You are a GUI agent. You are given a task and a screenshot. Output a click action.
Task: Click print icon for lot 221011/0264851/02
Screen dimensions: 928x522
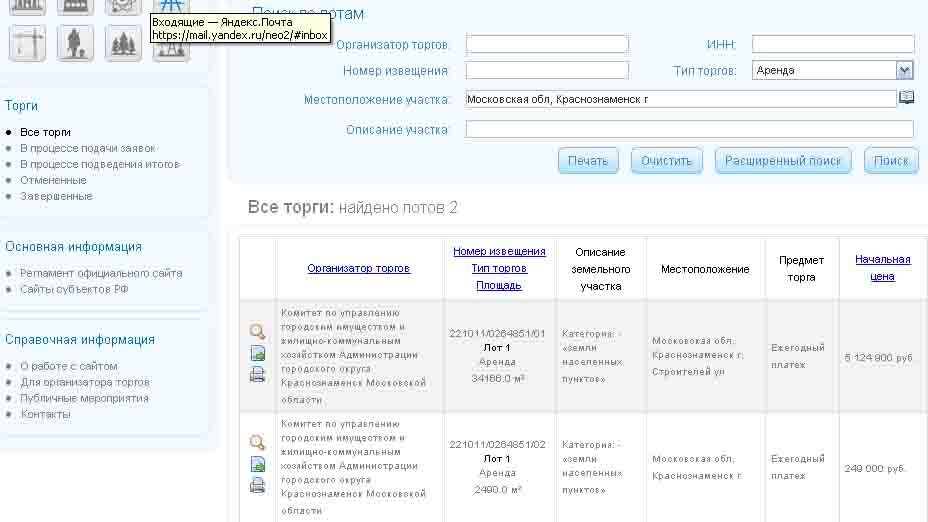[x=257, y=485]
